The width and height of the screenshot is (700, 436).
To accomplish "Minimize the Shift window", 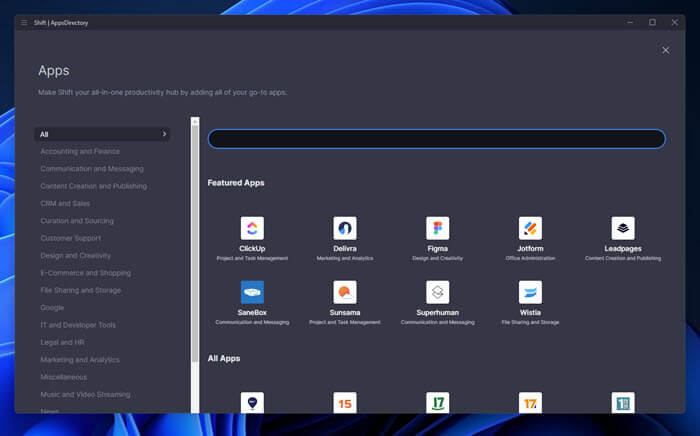I will click(x=630, y=22).
